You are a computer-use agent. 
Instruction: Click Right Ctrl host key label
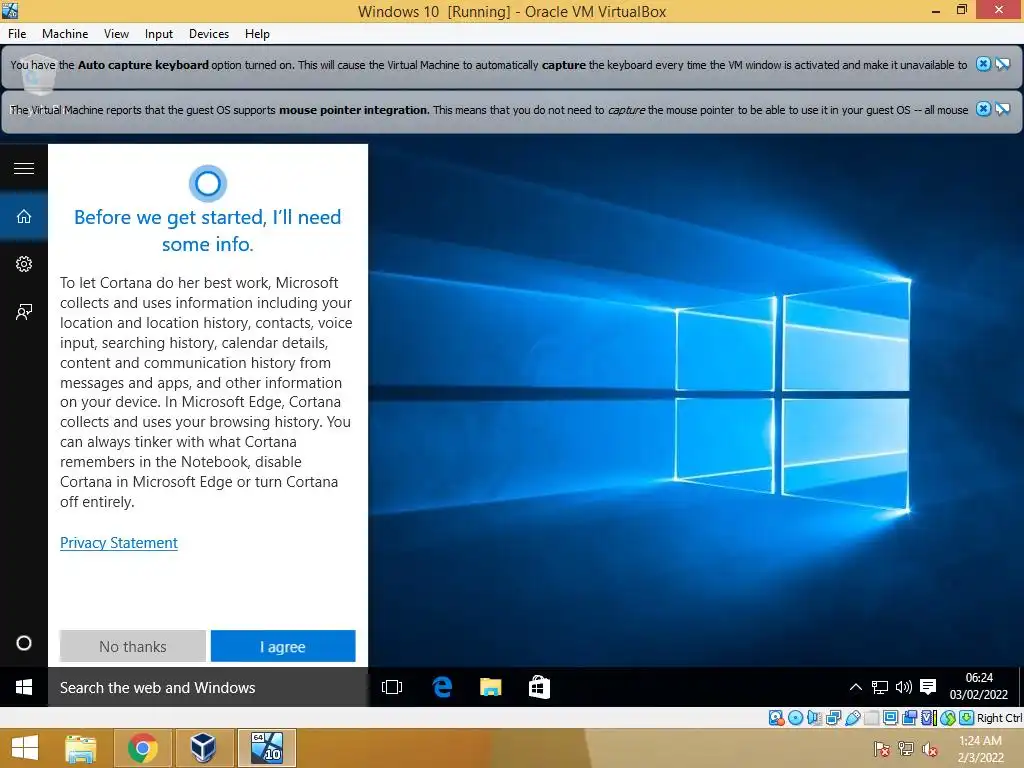pyautogui.click(x=999, y=718)
